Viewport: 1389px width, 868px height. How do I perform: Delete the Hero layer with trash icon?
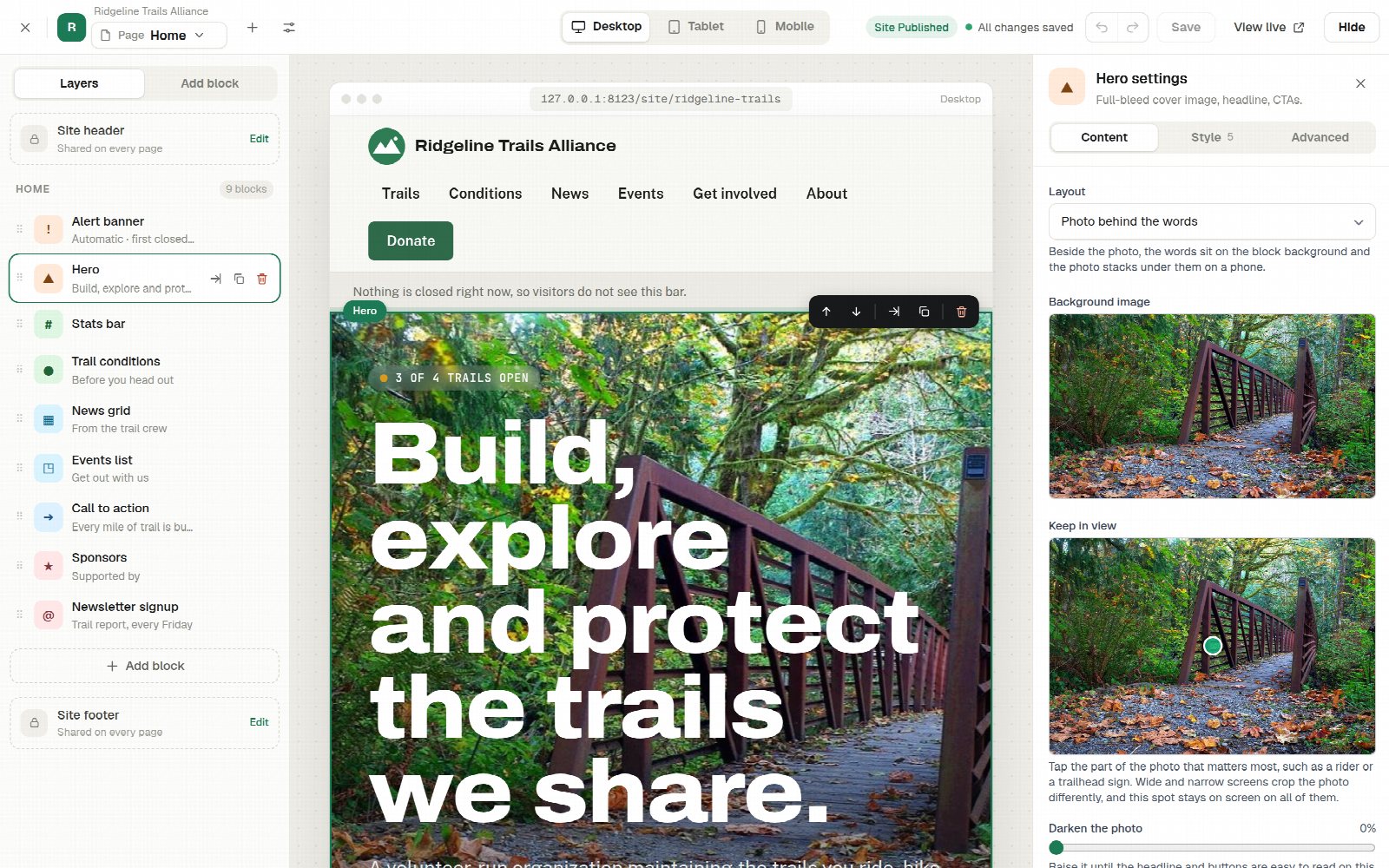[262, 279]
